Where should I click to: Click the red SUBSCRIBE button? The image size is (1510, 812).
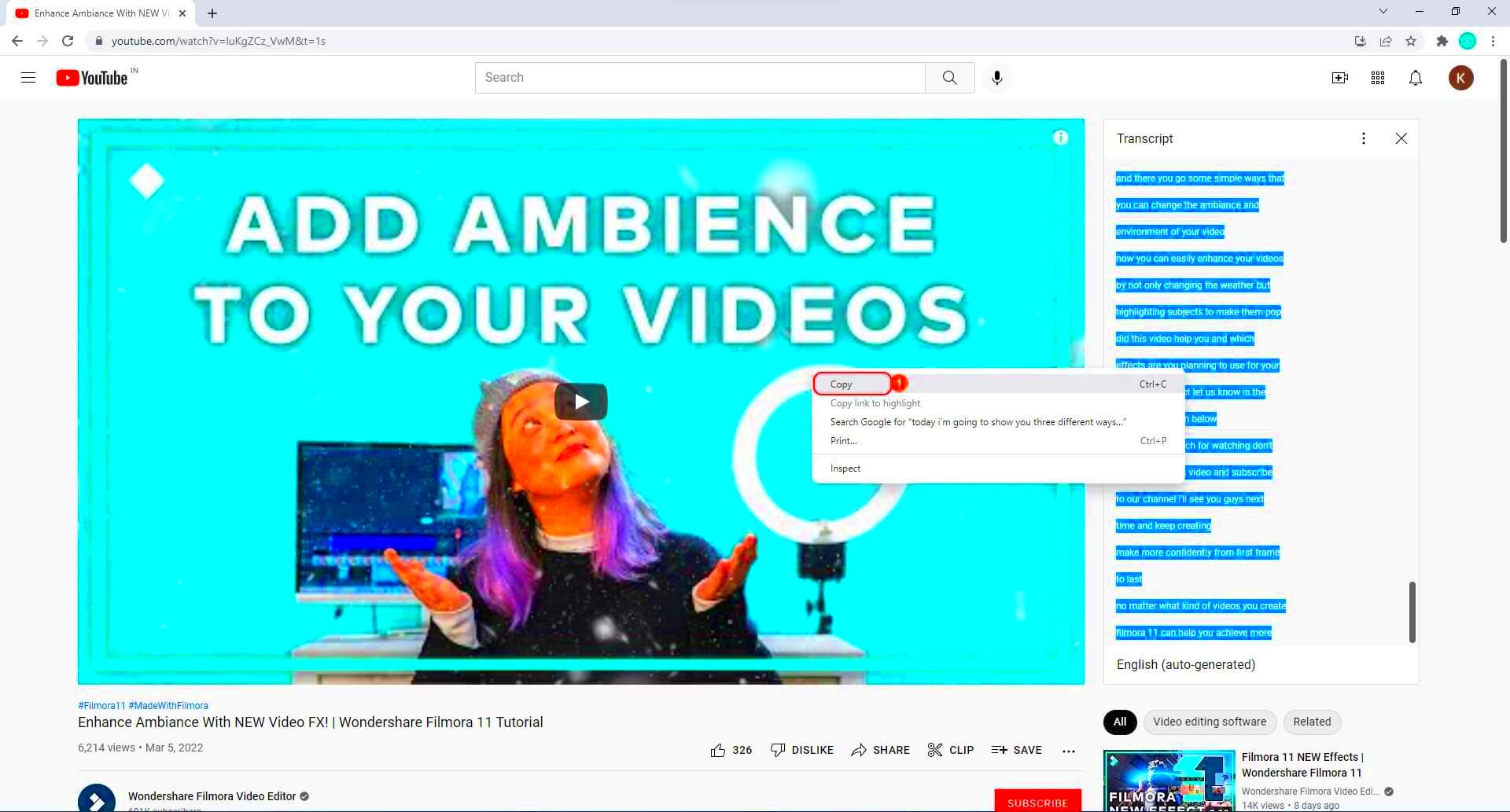click(1037, 802)
